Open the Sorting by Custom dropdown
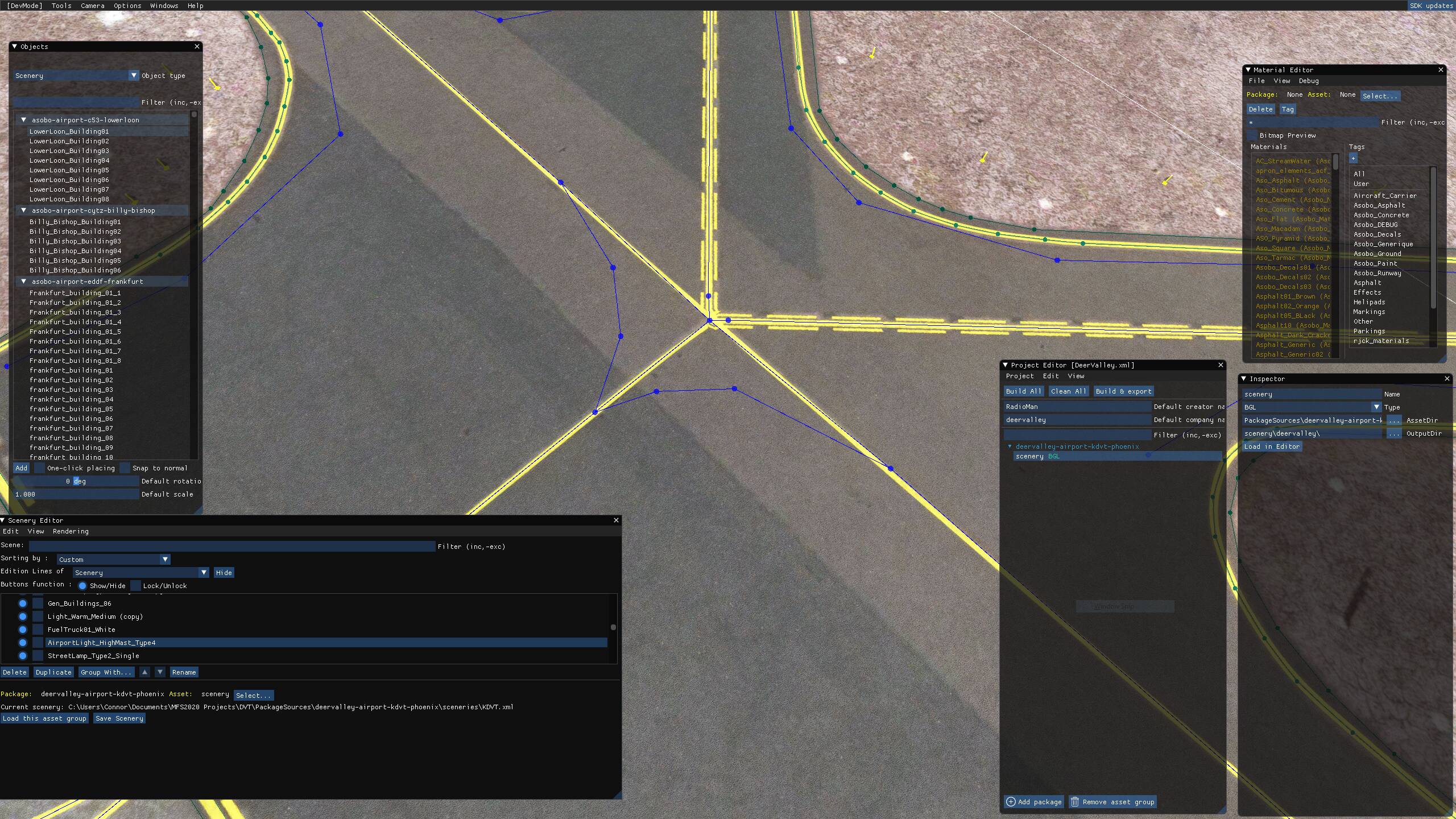Viewport: 1456px width, 819px height. coord(165,560)
